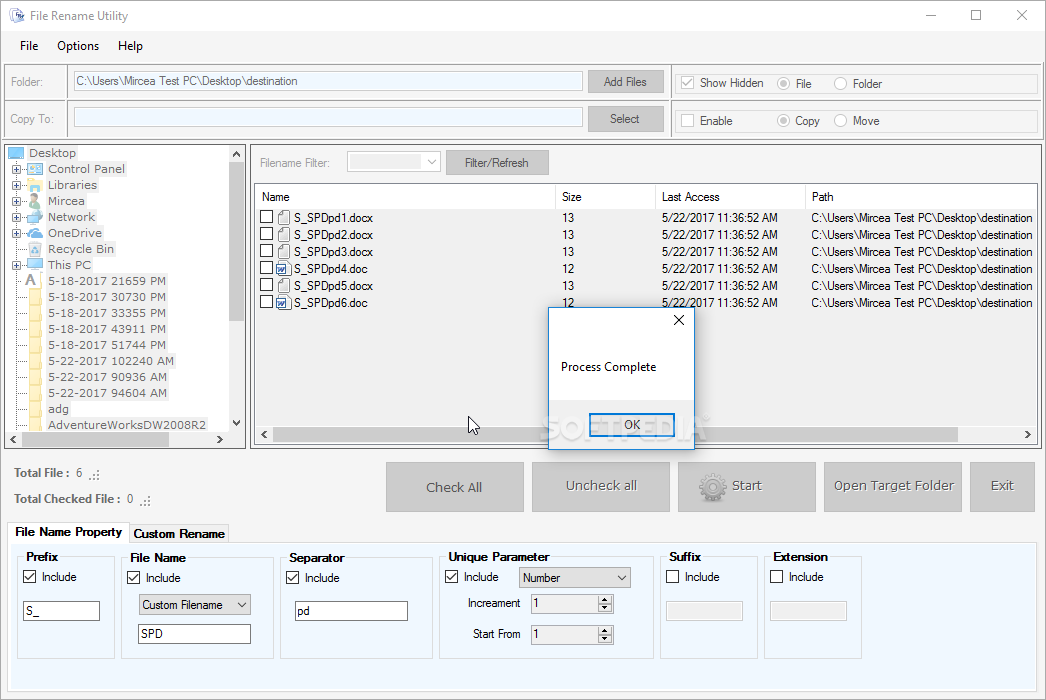Image resolution: width=1046 pixels, height=700 pixels.
Task: Click the Network icon in tree
Action: point(35,217)
